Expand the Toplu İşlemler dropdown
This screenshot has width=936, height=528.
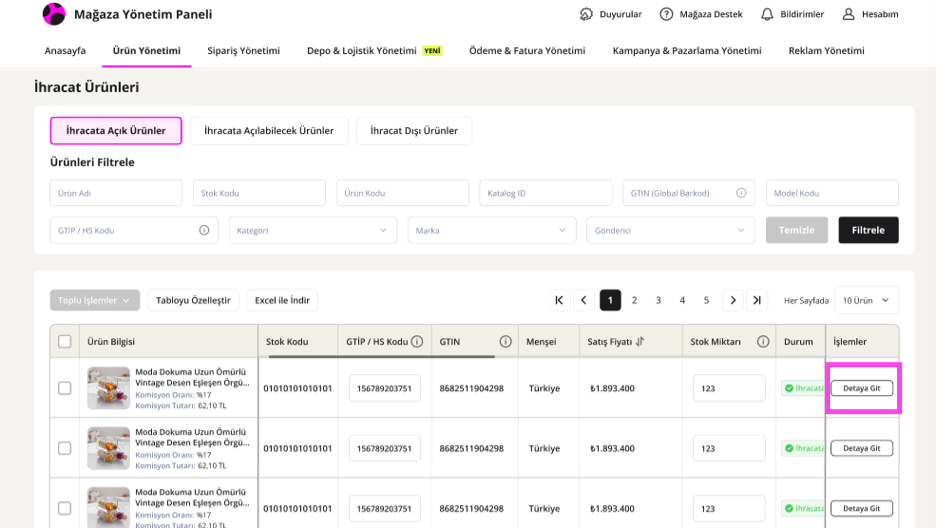pos(95,300)
